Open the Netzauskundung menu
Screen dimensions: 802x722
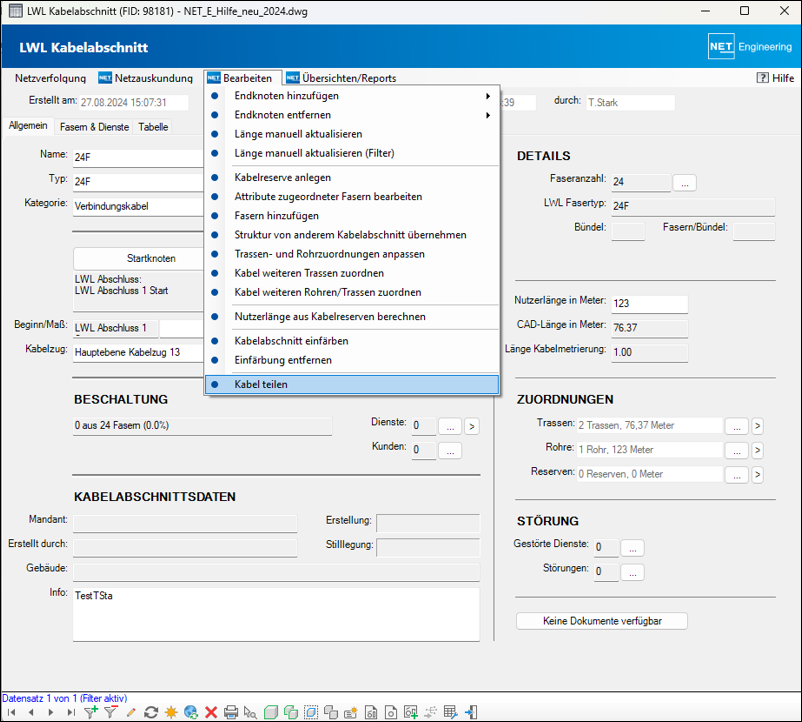coord(146,78)
